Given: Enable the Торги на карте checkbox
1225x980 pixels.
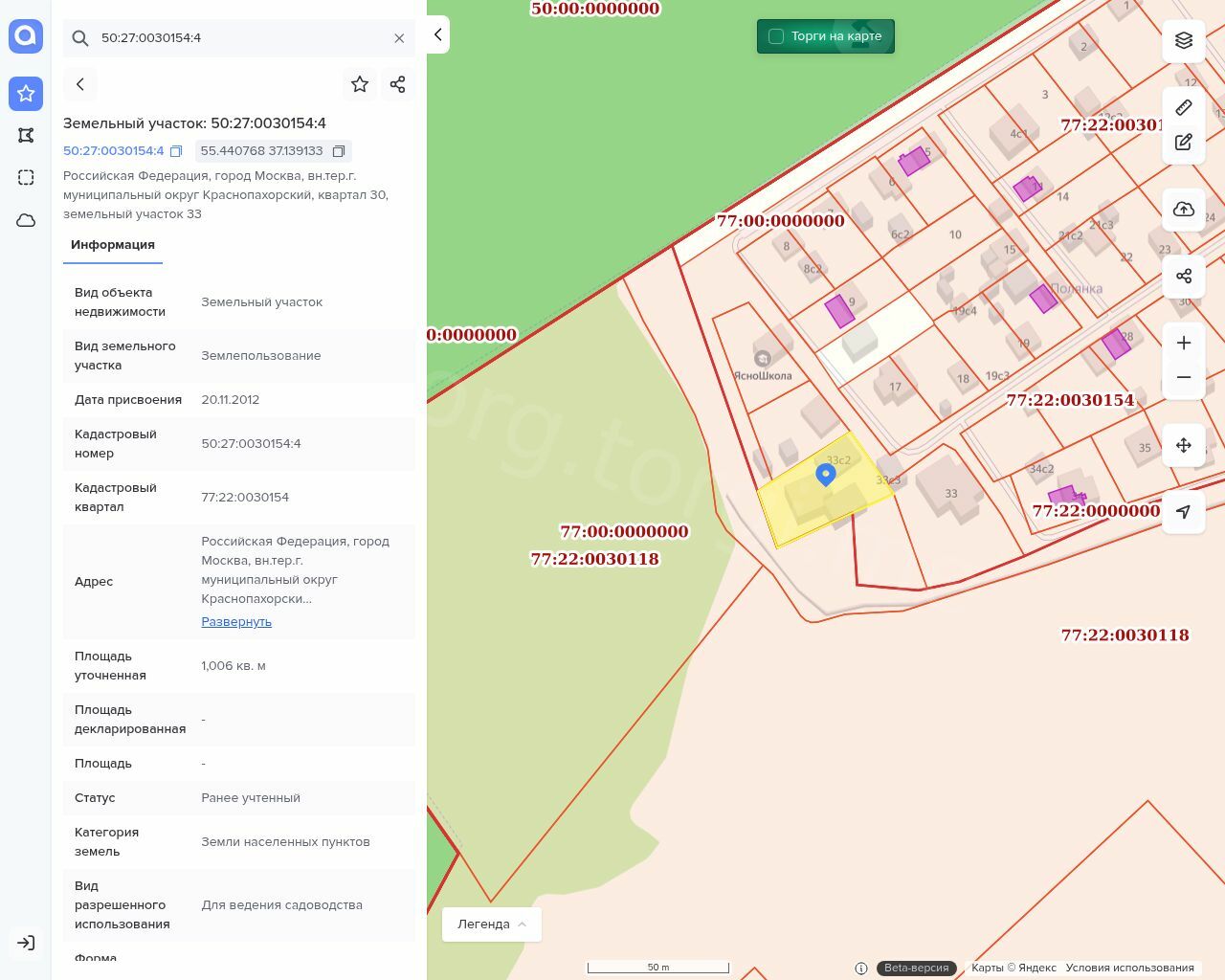Looking at the screenshot, I should click(x=776, y=36).
